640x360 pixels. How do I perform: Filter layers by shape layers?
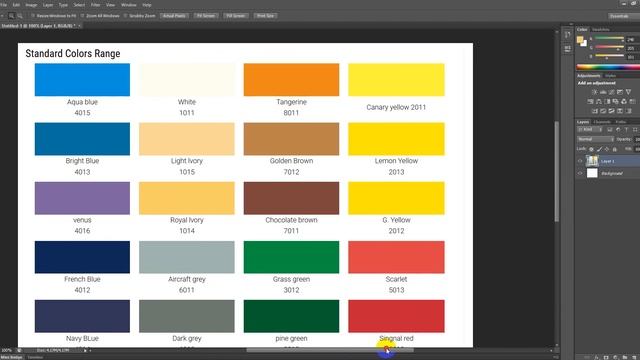(635, 130)
